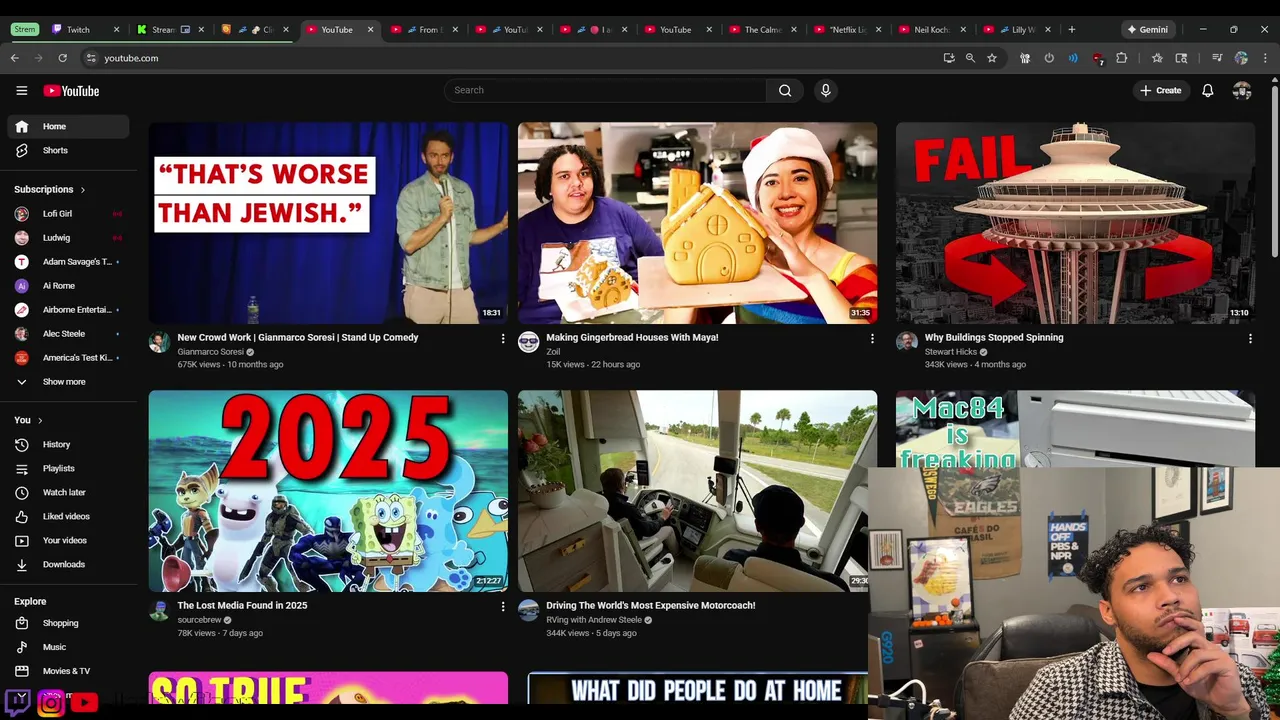The width and height of the screenshot is (1280, 720).
Task: Open the Ludwig channel subscription
Action: [x=68, y=237]
